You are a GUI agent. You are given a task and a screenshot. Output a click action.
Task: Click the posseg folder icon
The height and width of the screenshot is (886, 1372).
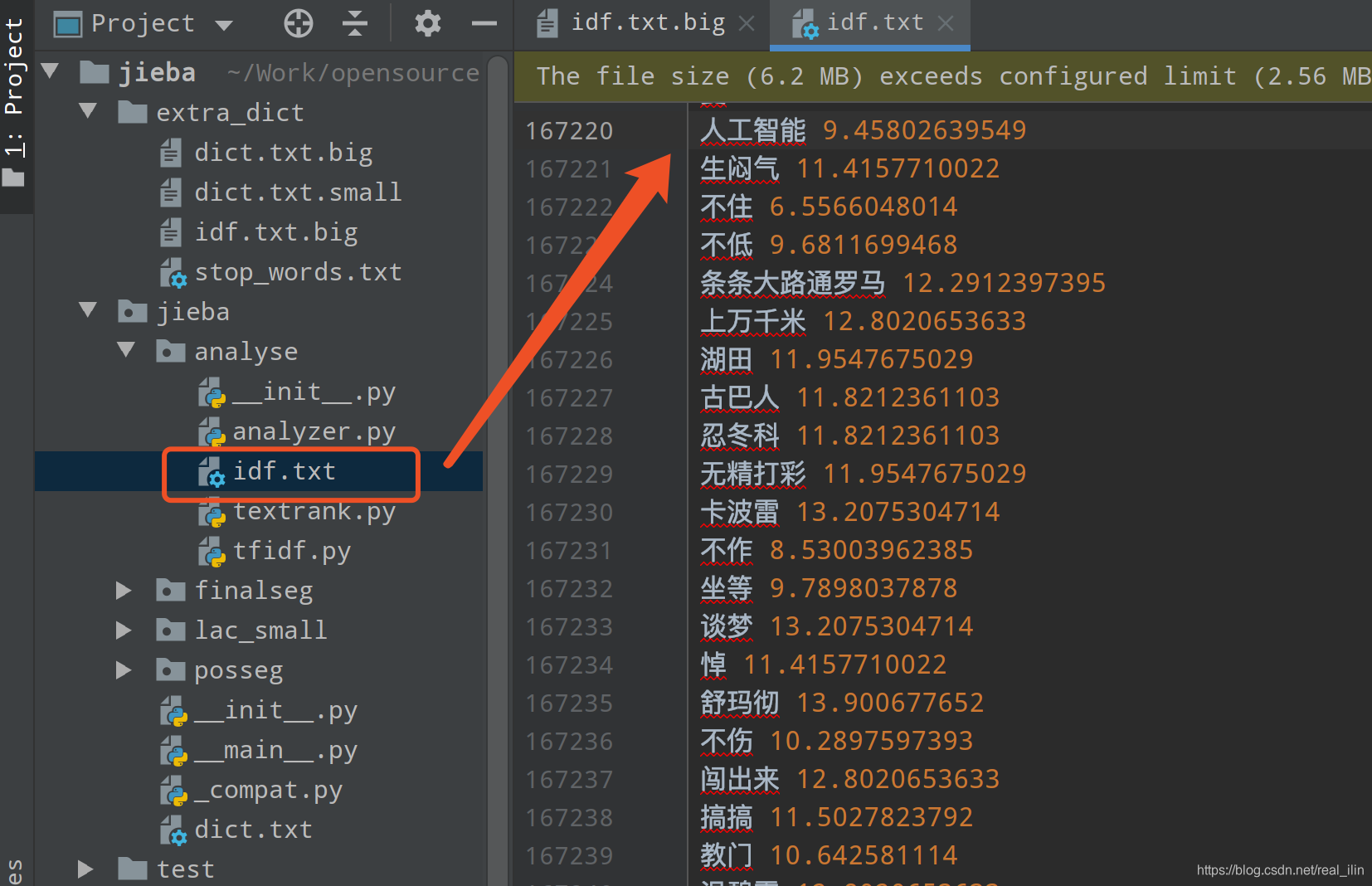[x=171, y=669]
